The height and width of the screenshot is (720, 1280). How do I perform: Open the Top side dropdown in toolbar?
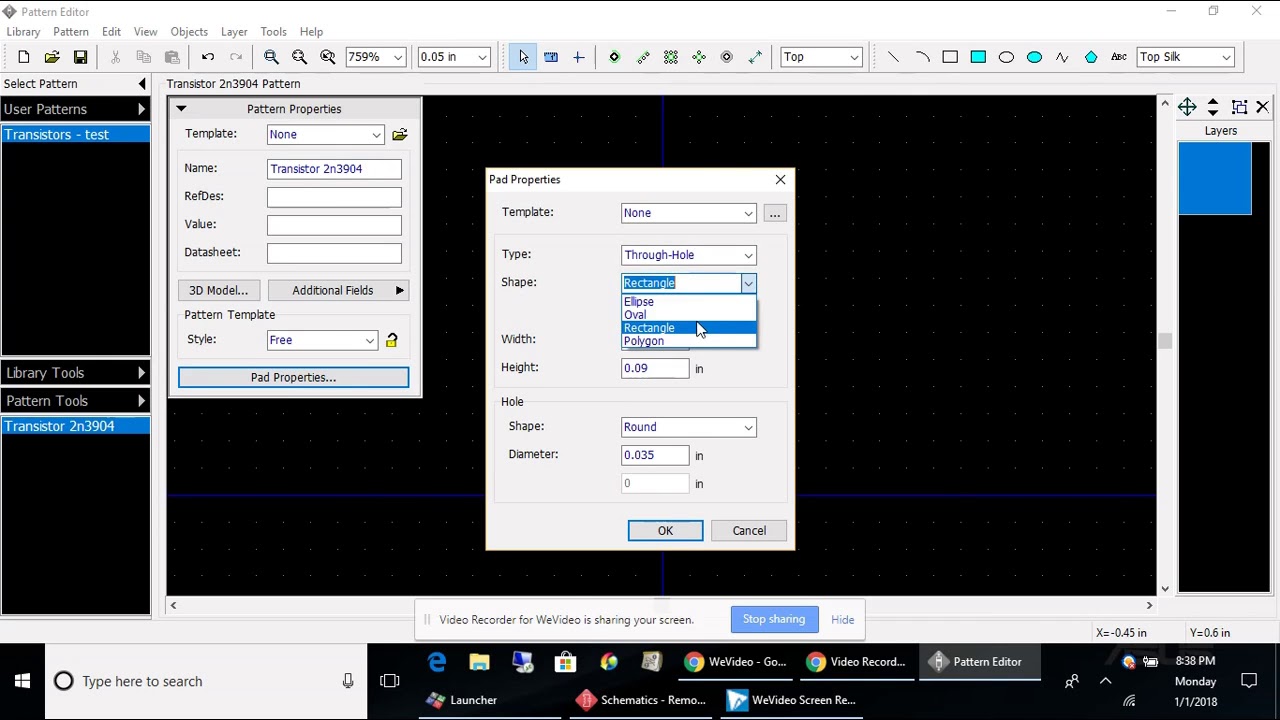point(854,57)
